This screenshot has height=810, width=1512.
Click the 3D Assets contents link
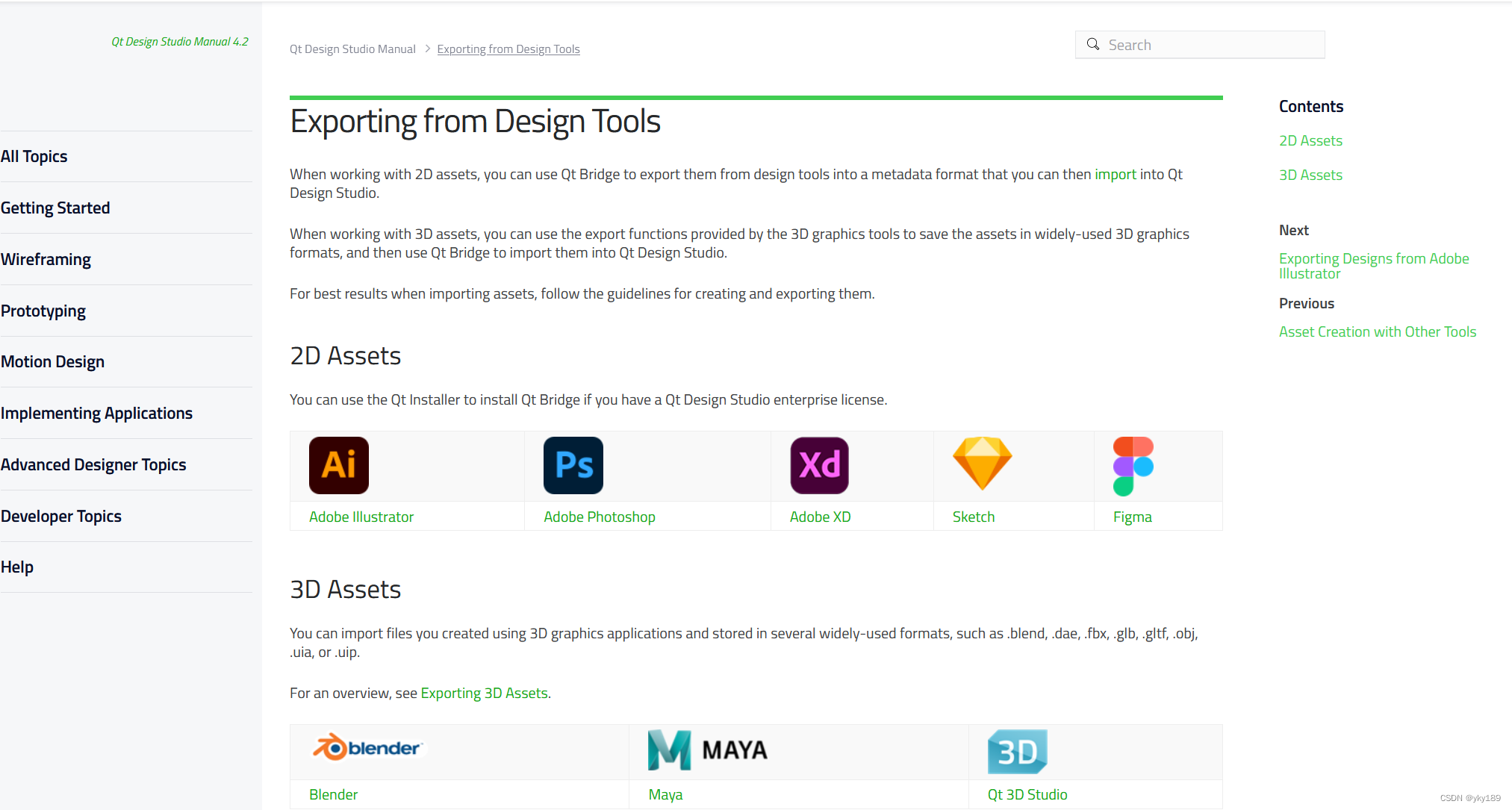click(1311, 174)
